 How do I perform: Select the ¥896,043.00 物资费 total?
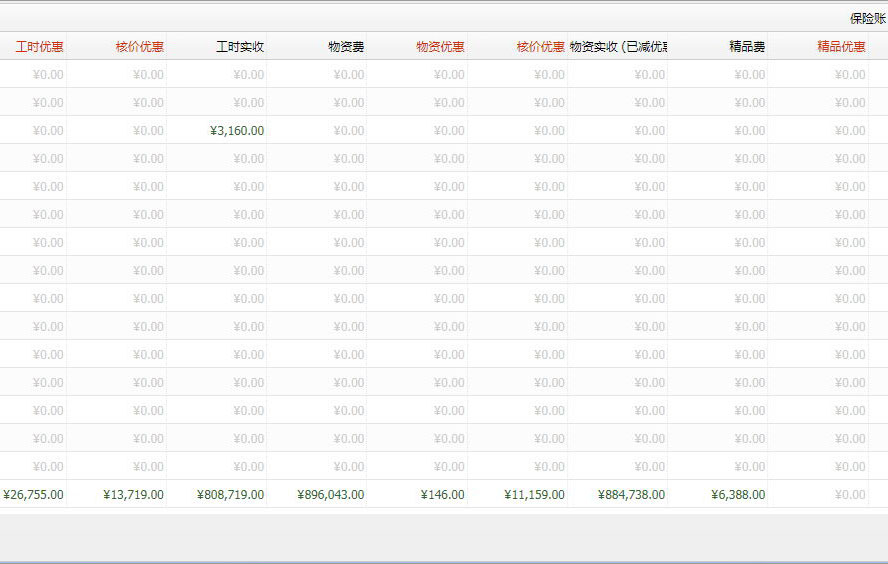(331, 494)
